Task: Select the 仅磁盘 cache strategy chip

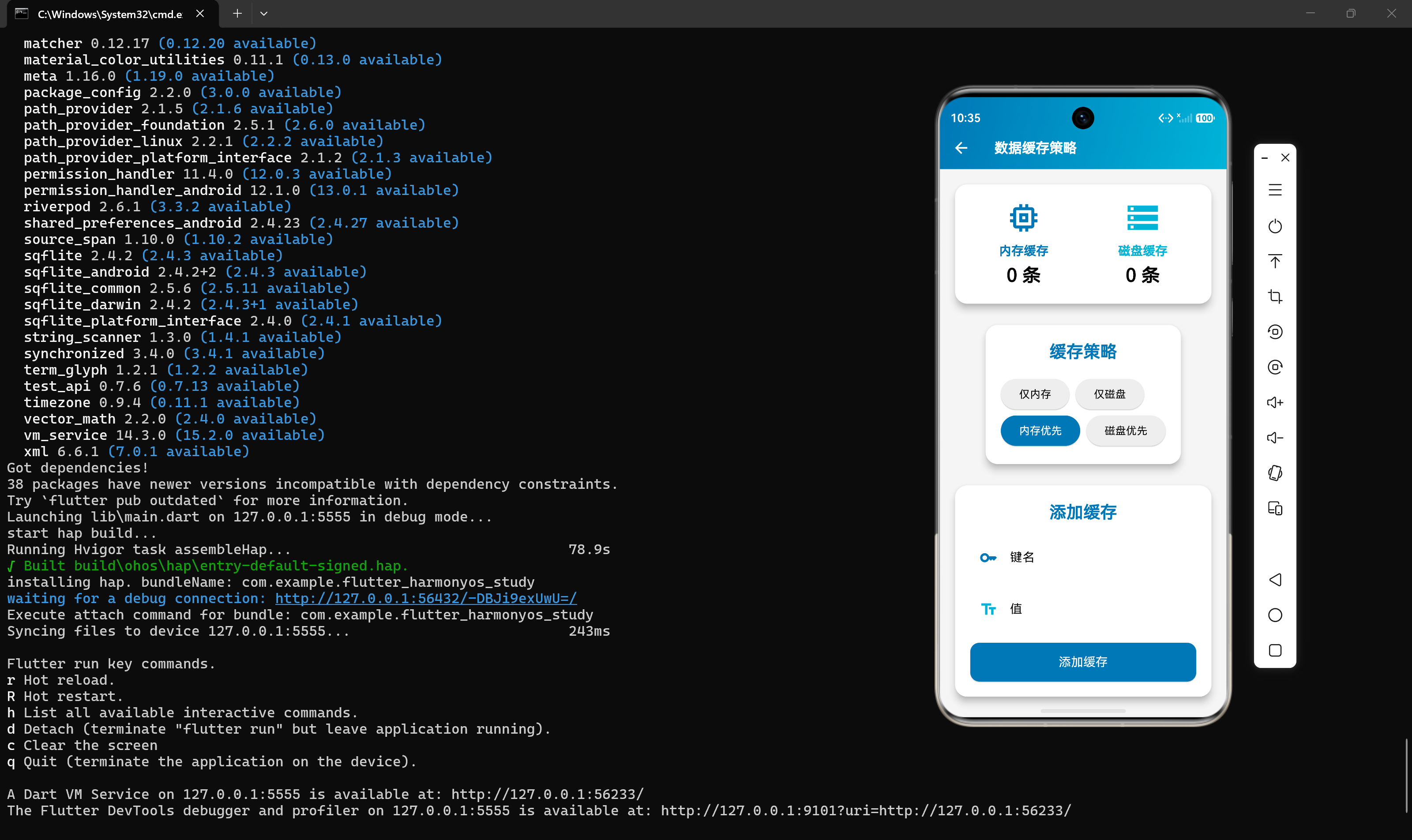Action: click(x=1110, y=394)
